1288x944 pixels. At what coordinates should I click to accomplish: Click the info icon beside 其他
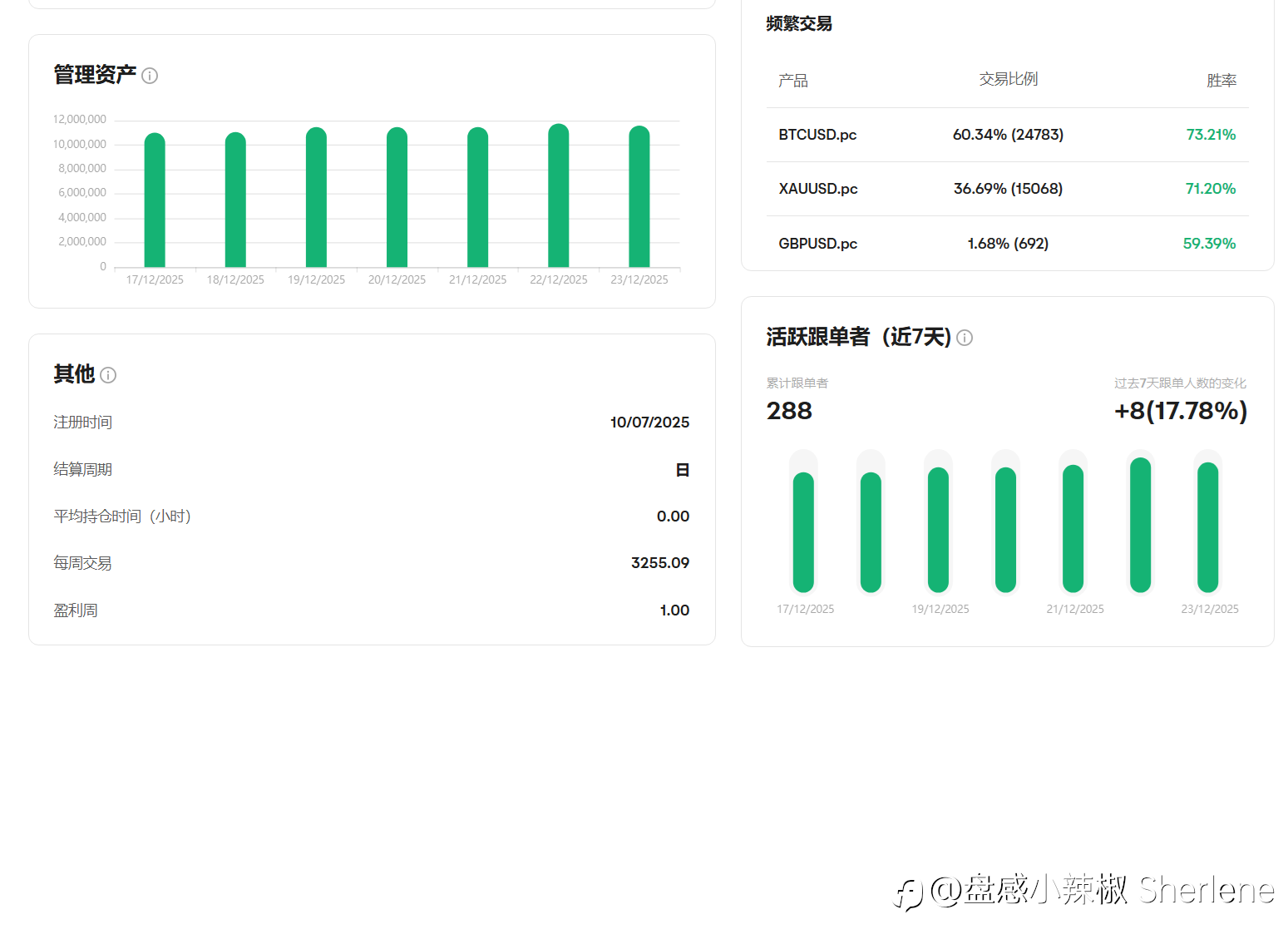point(108,375)
